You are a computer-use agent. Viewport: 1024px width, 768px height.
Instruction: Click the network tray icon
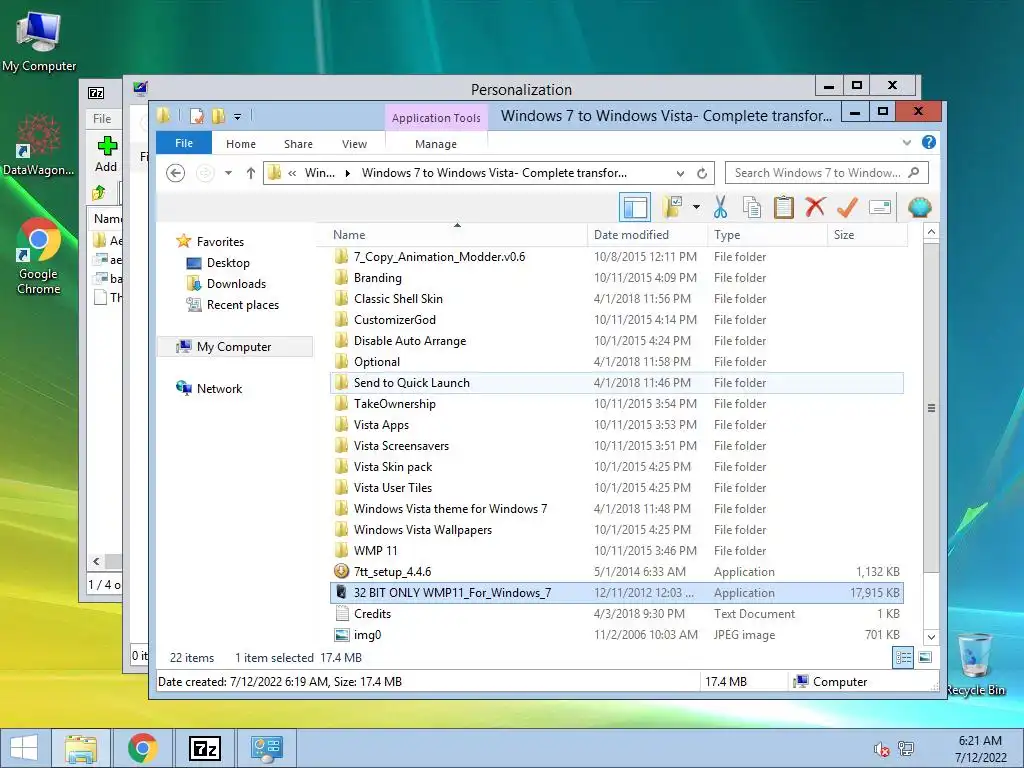coord(906,749)
